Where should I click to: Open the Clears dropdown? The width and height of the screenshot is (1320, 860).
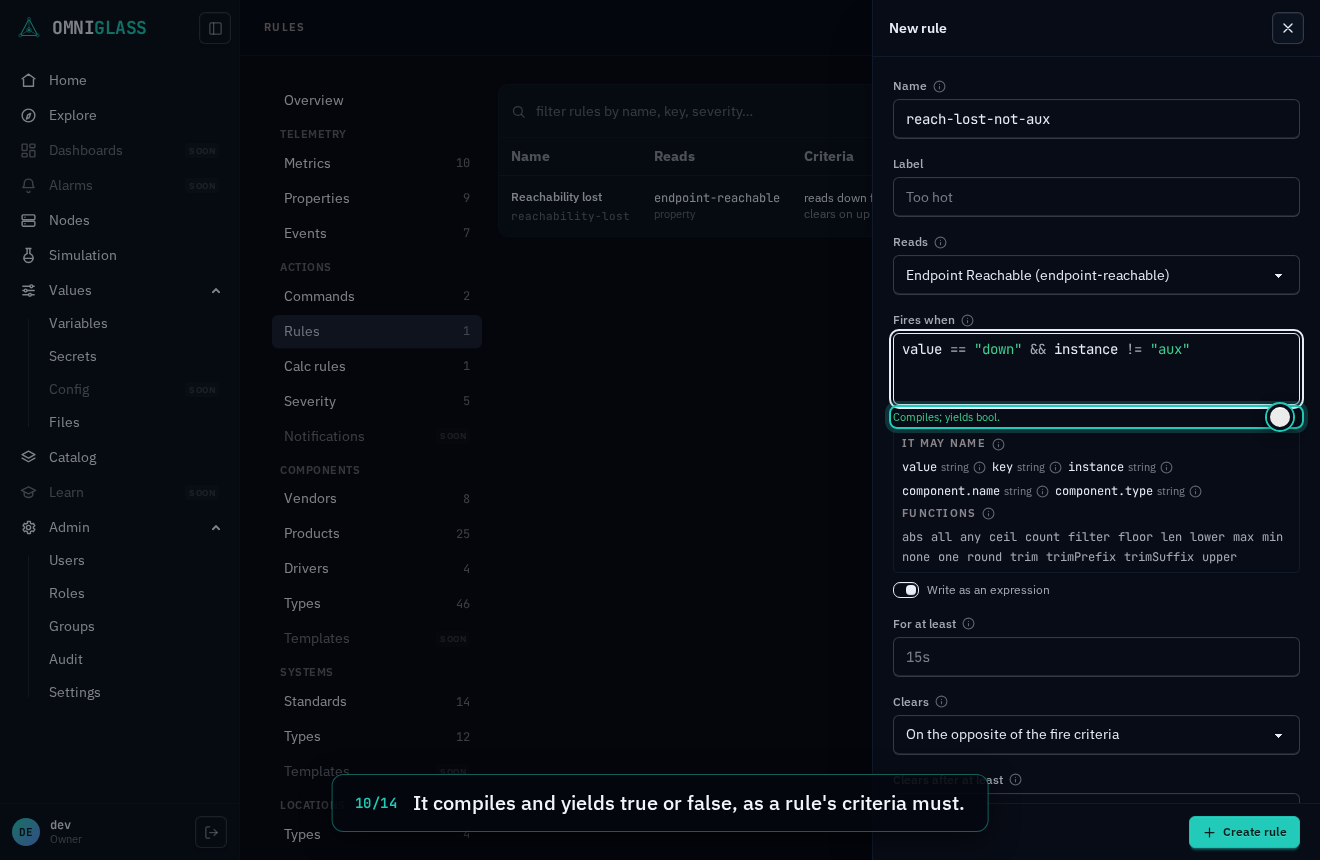click(x=1096, y=735)
